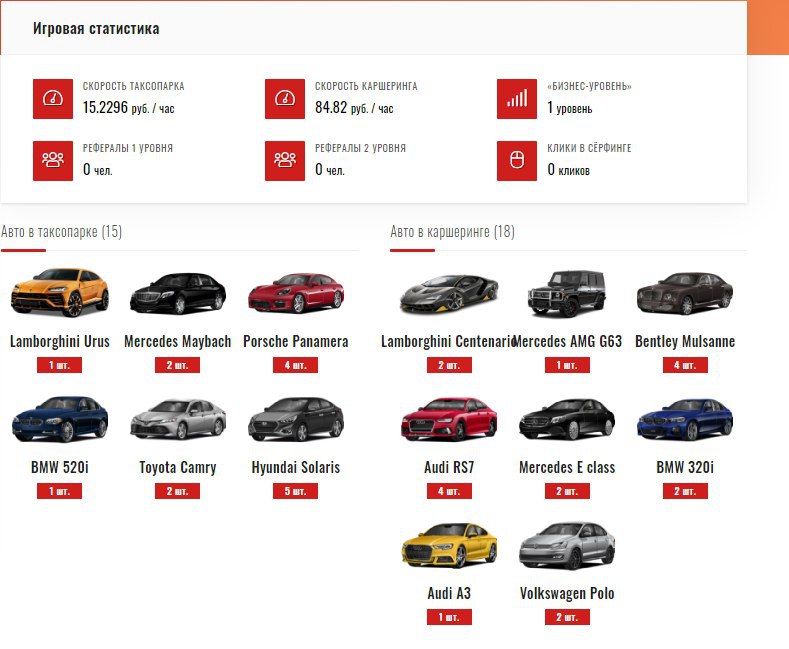Click the '1 шт.' badge under Lamborghini Urus

coord(59,365)
